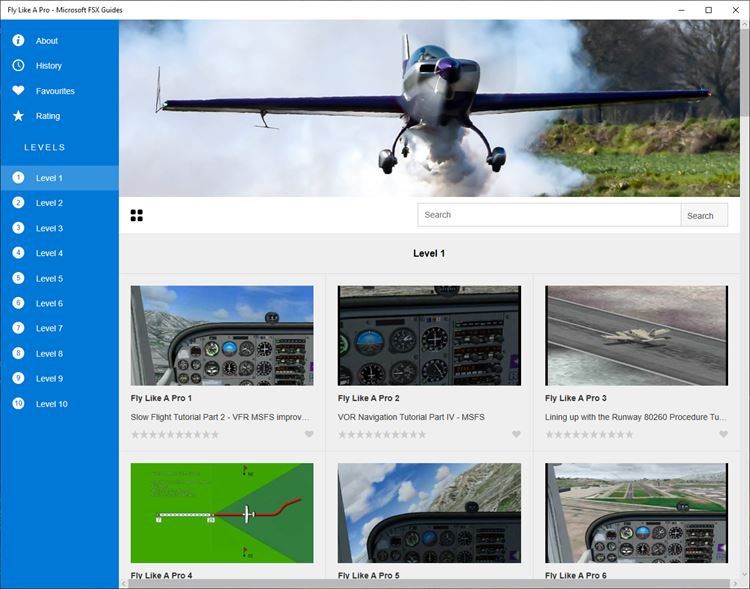Open the Fly Like A Pro 5 thumbnail
The height and width of the screenshot is (589, 750).
pyautogui.click(x=429, y=512)
